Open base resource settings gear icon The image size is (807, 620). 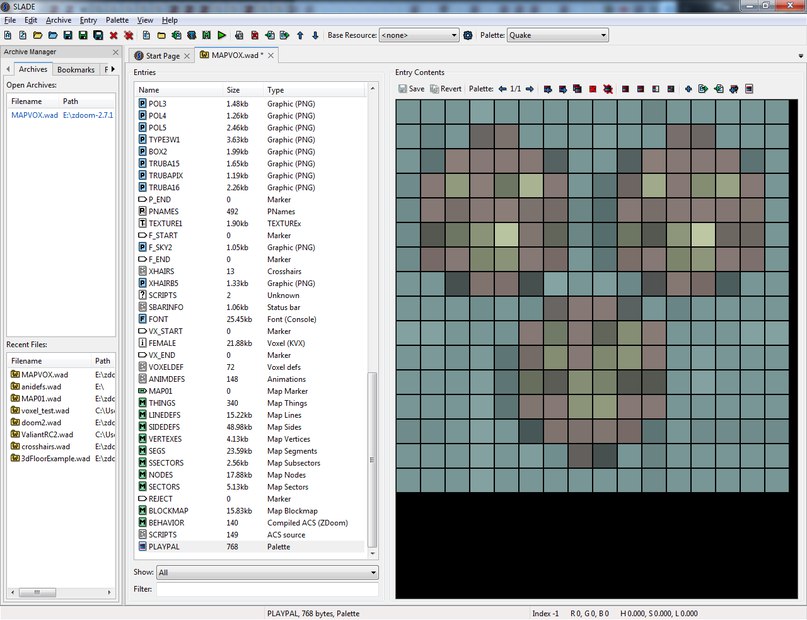(x=468, y=35)
